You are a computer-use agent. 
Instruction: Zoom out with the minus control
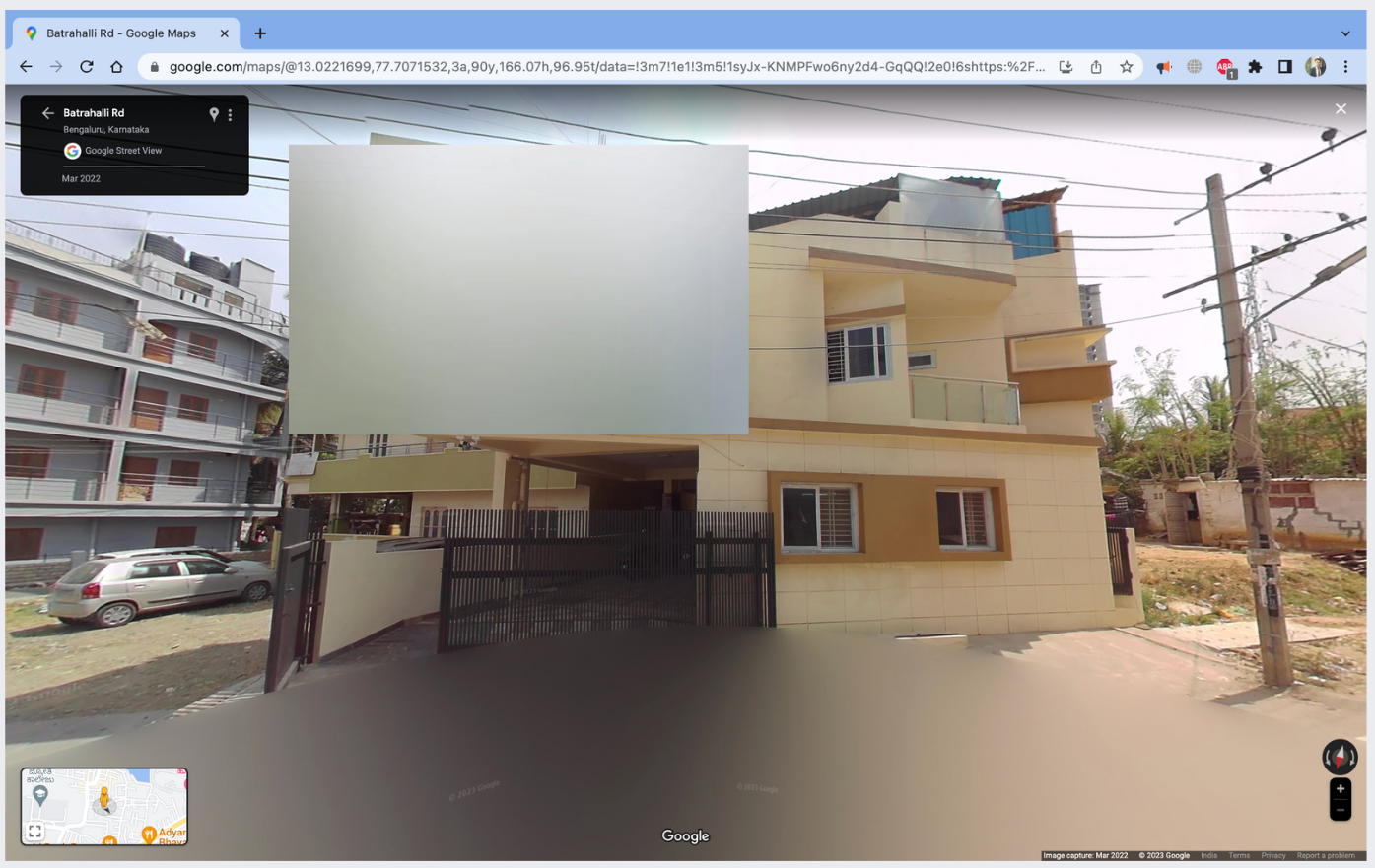click(1341, 809)
